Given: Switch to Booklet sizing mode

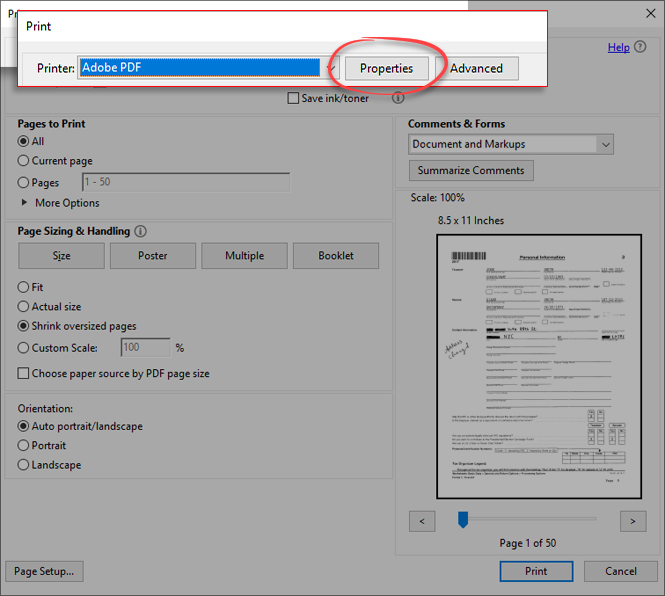Looking at the screenshot, I should (336, 256).
